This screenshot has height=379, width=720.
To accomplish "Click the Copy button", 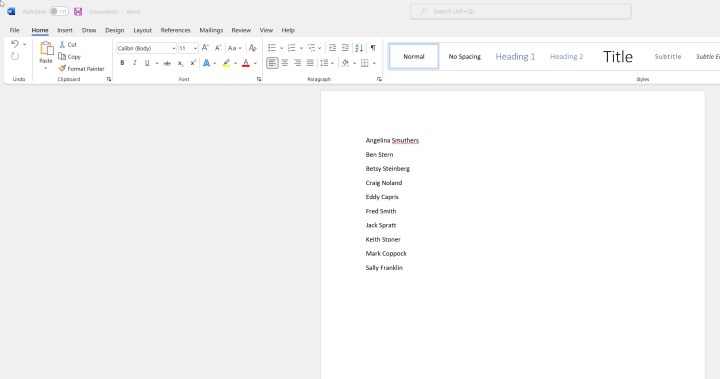I will 70,57.
